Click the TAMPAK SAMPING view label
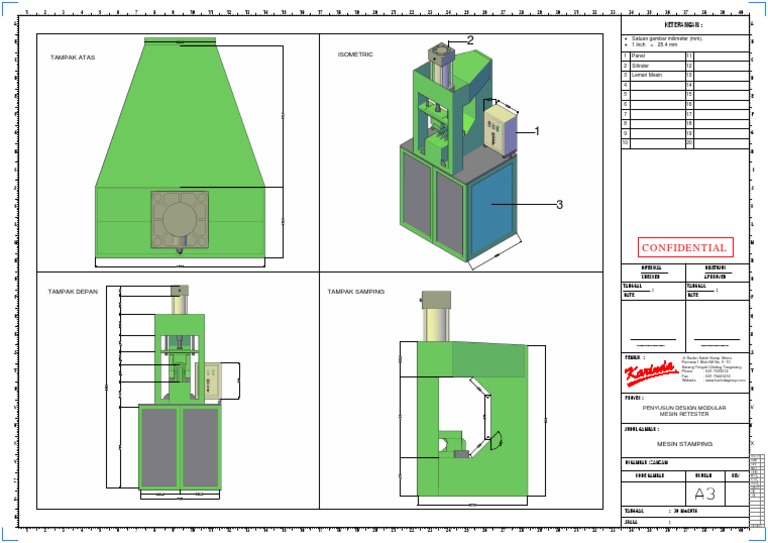The height and width of the screenshot is (543, 768). 356,291
